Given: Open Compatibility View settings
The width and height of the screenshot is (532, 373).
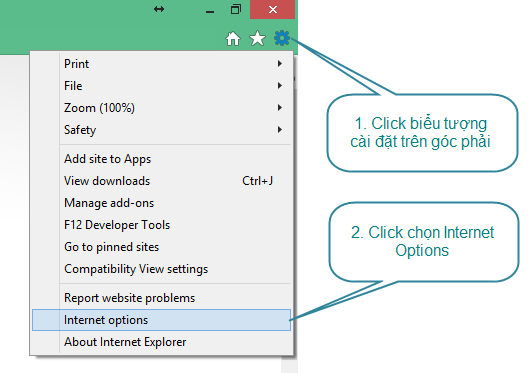Looking at the screenshot, I should tap(162, 269).
